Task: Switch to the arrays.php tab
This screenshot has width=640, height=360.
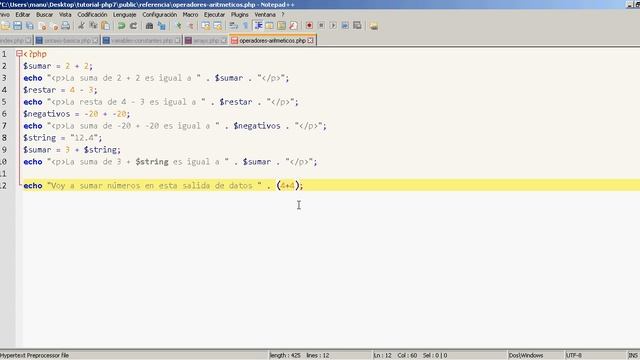Action: tap(206, 41)
